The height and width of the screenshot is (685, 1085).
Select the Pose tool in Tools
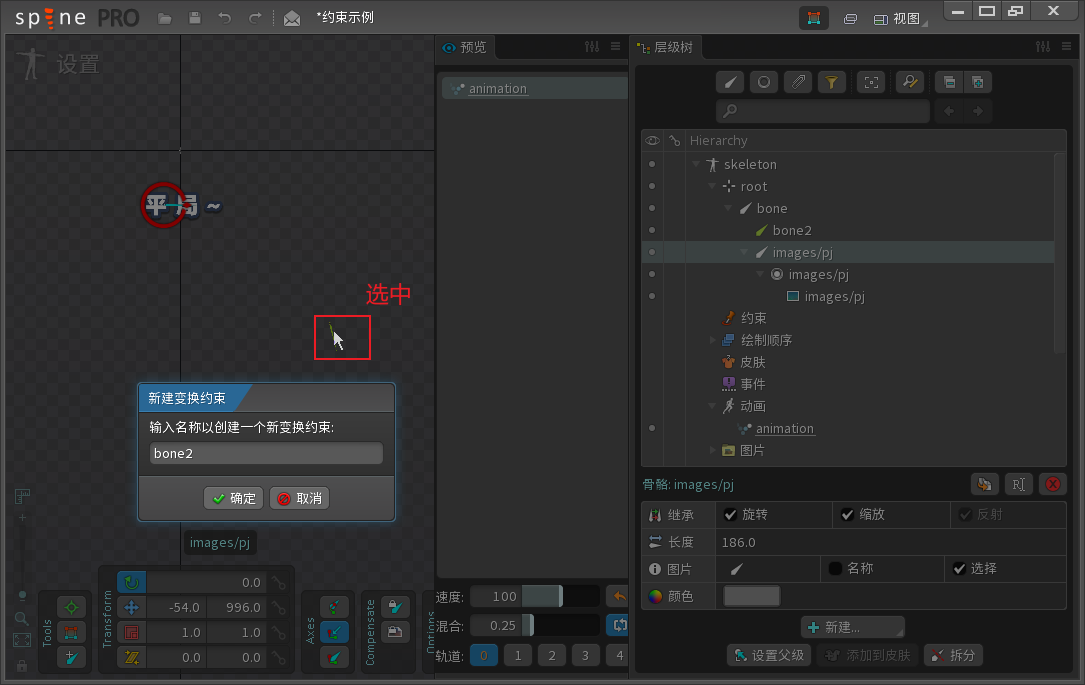pyautogui.click(x=71, y=608)
